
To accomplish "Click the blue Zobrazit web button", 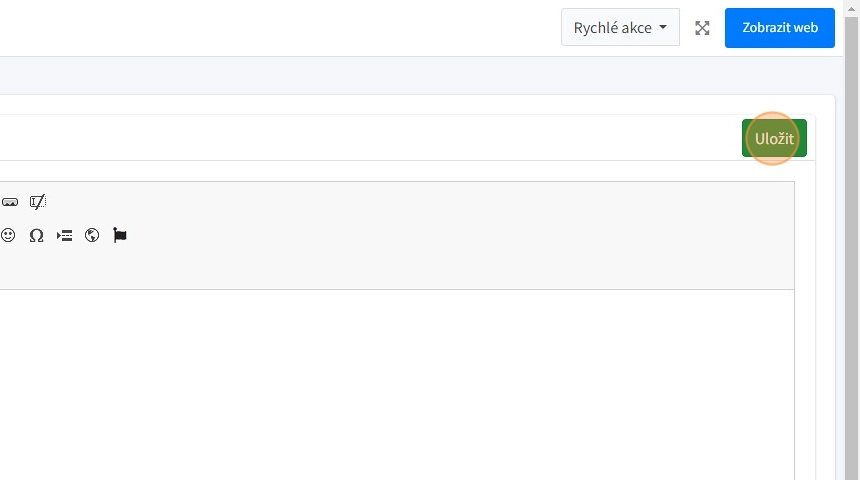I will pos(780,28).
